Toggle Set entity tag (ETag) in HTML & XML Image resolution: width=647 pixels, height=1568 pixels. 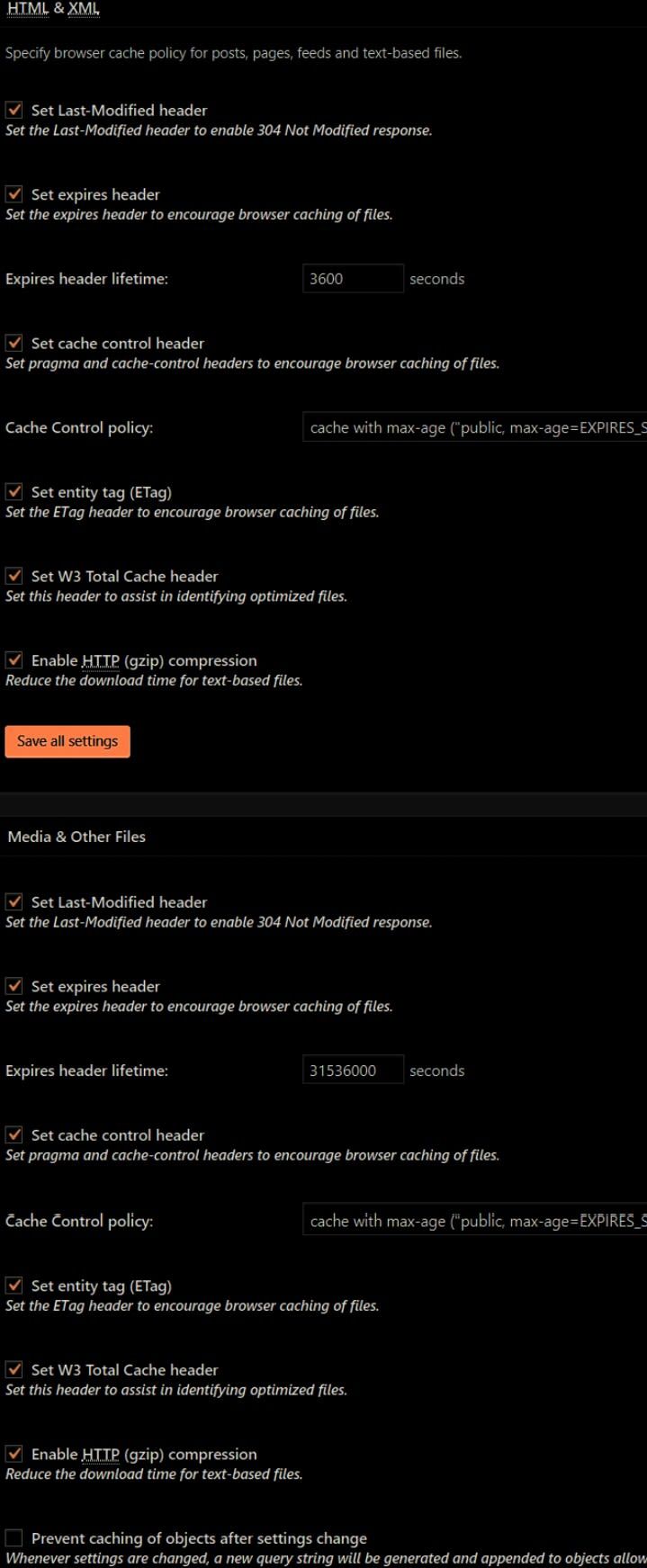(x=14, y=492)
